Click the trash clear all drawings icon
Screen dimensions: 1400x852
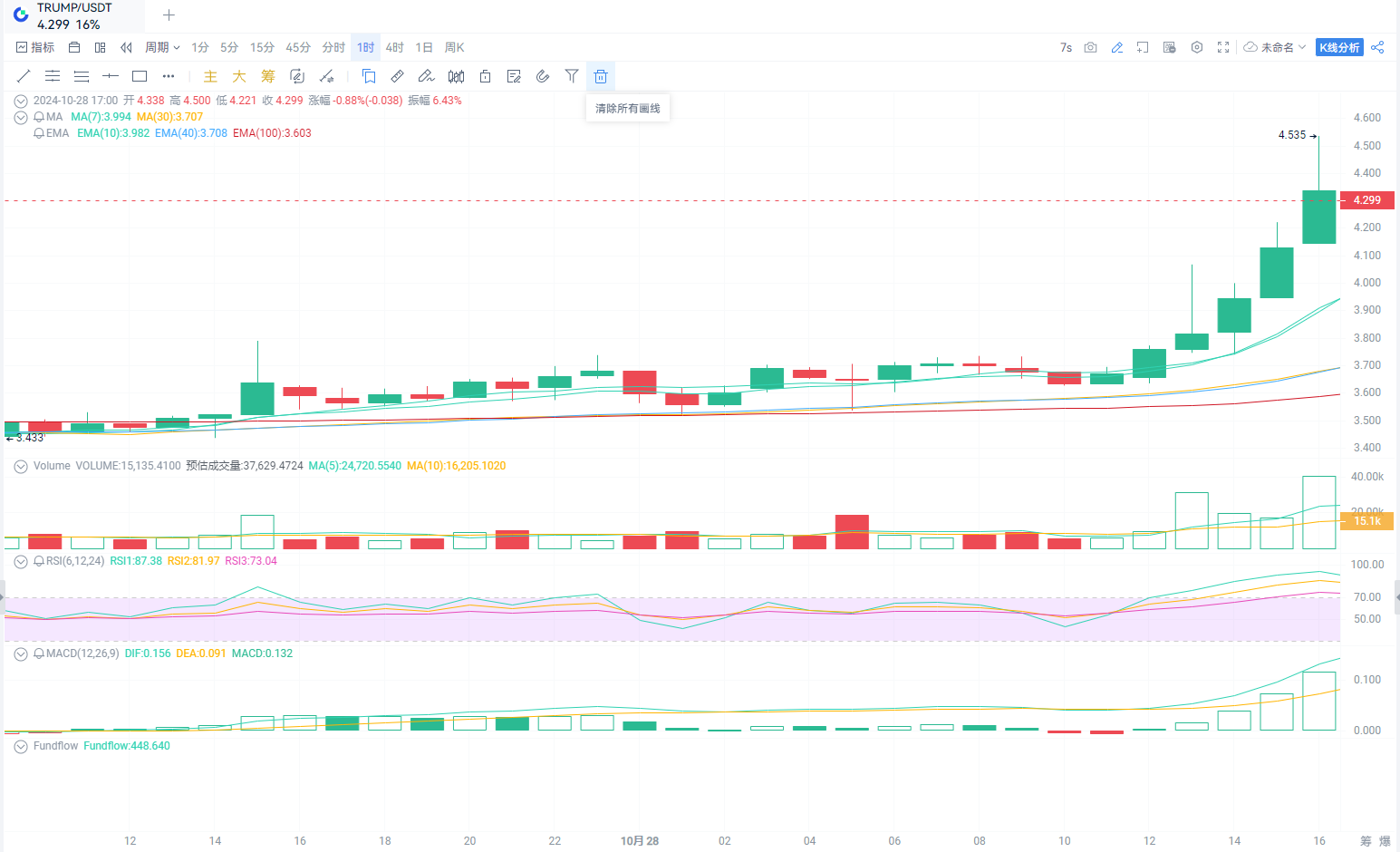(x=601, y=76)
